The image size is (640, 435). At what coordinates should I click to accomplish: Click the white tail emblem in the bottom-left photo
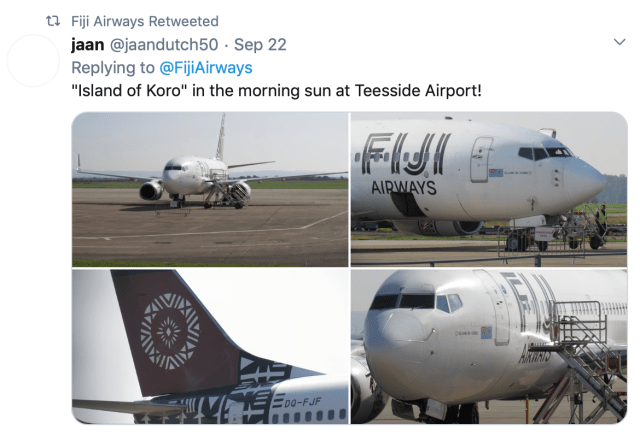169,330
